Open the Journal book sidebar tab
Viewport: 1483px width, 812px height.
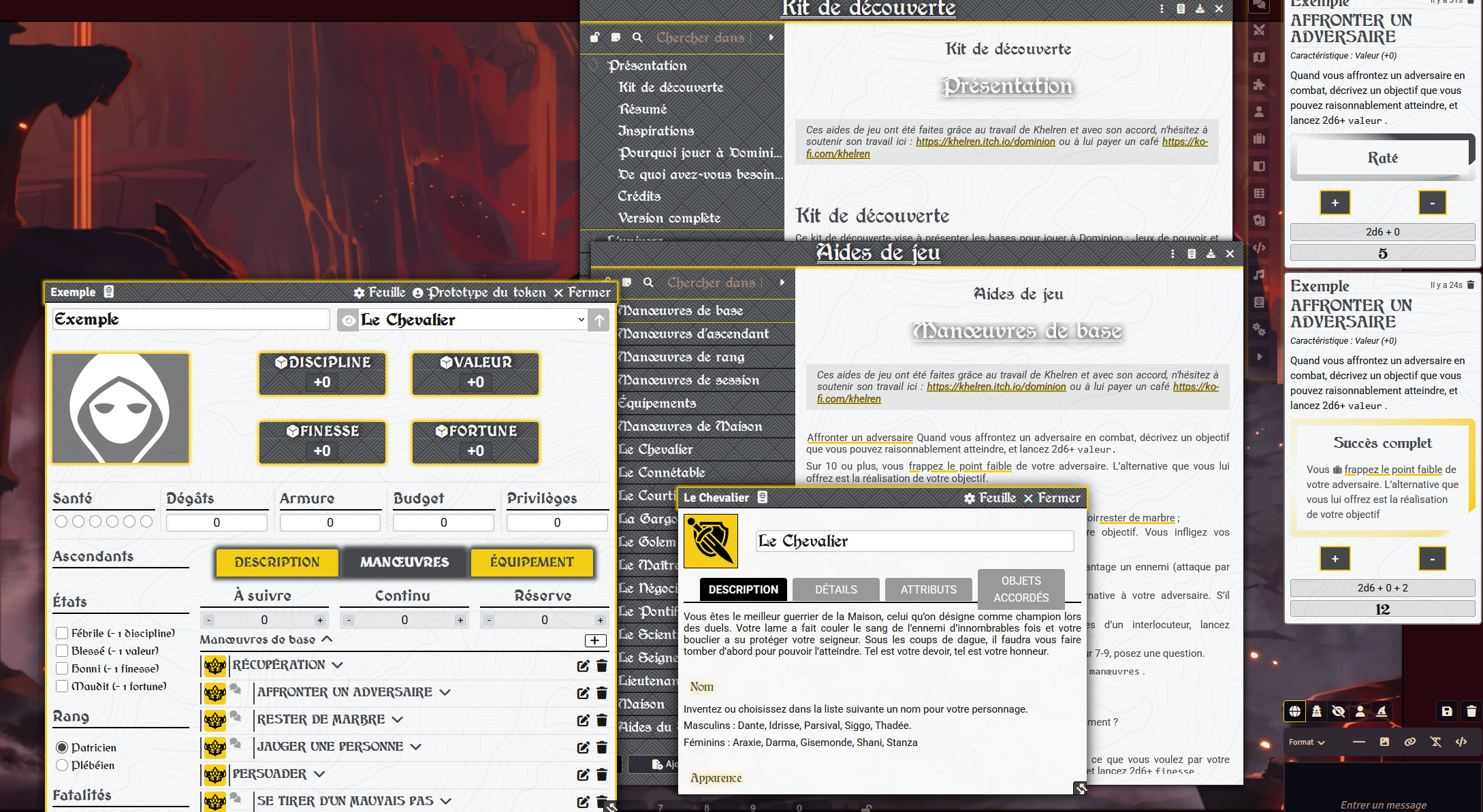[1259, 166]
